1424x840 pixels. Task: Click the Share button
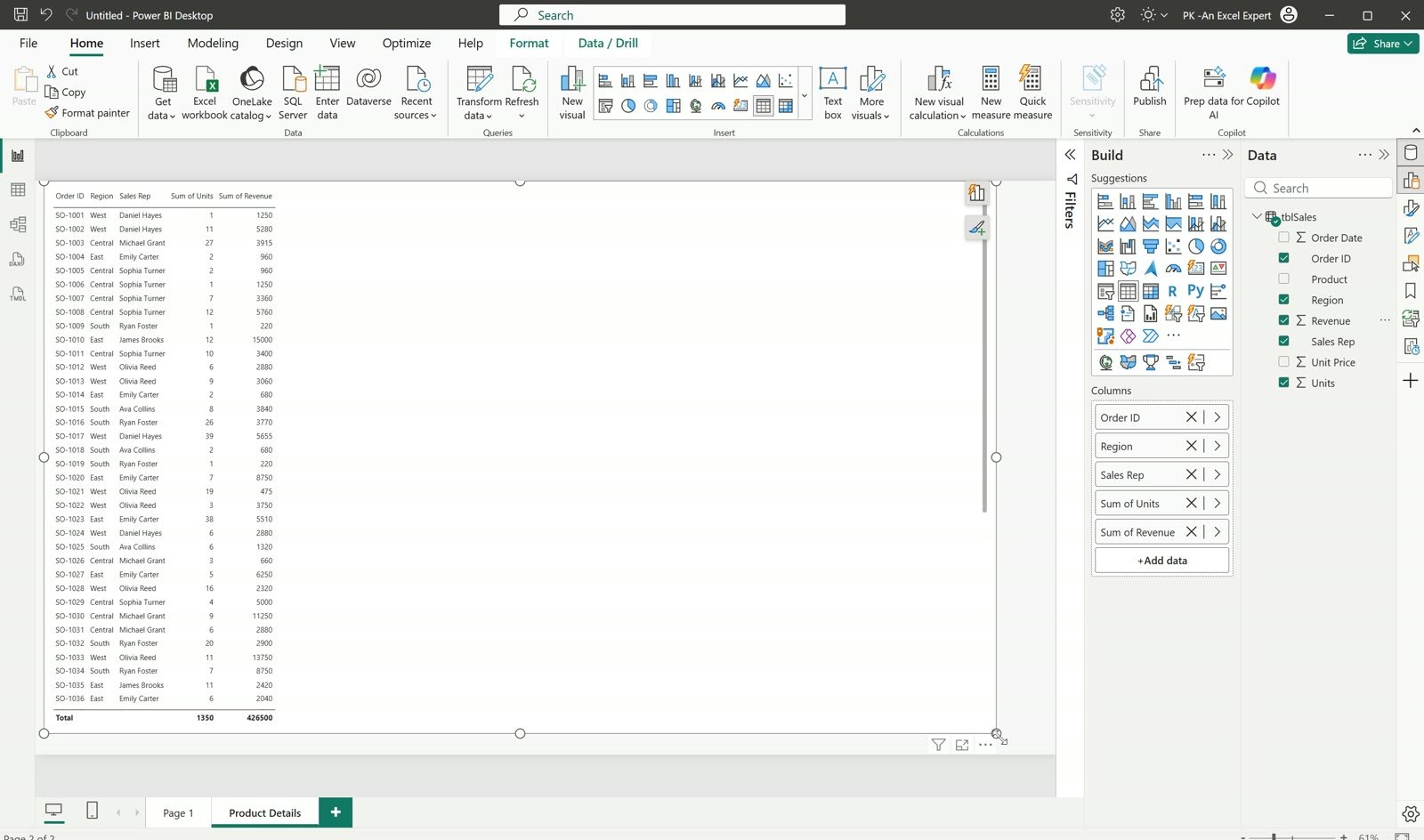click(x=1383, y=44)
